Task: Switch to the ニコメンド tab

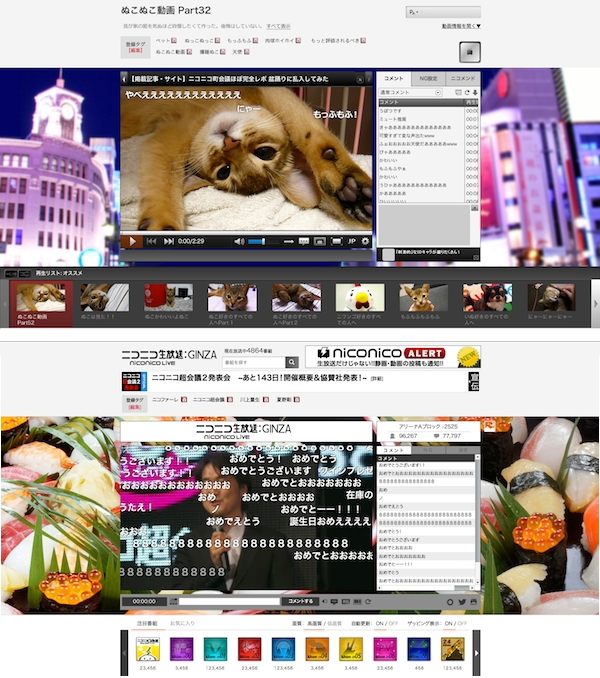Action: tap(462, 77)
